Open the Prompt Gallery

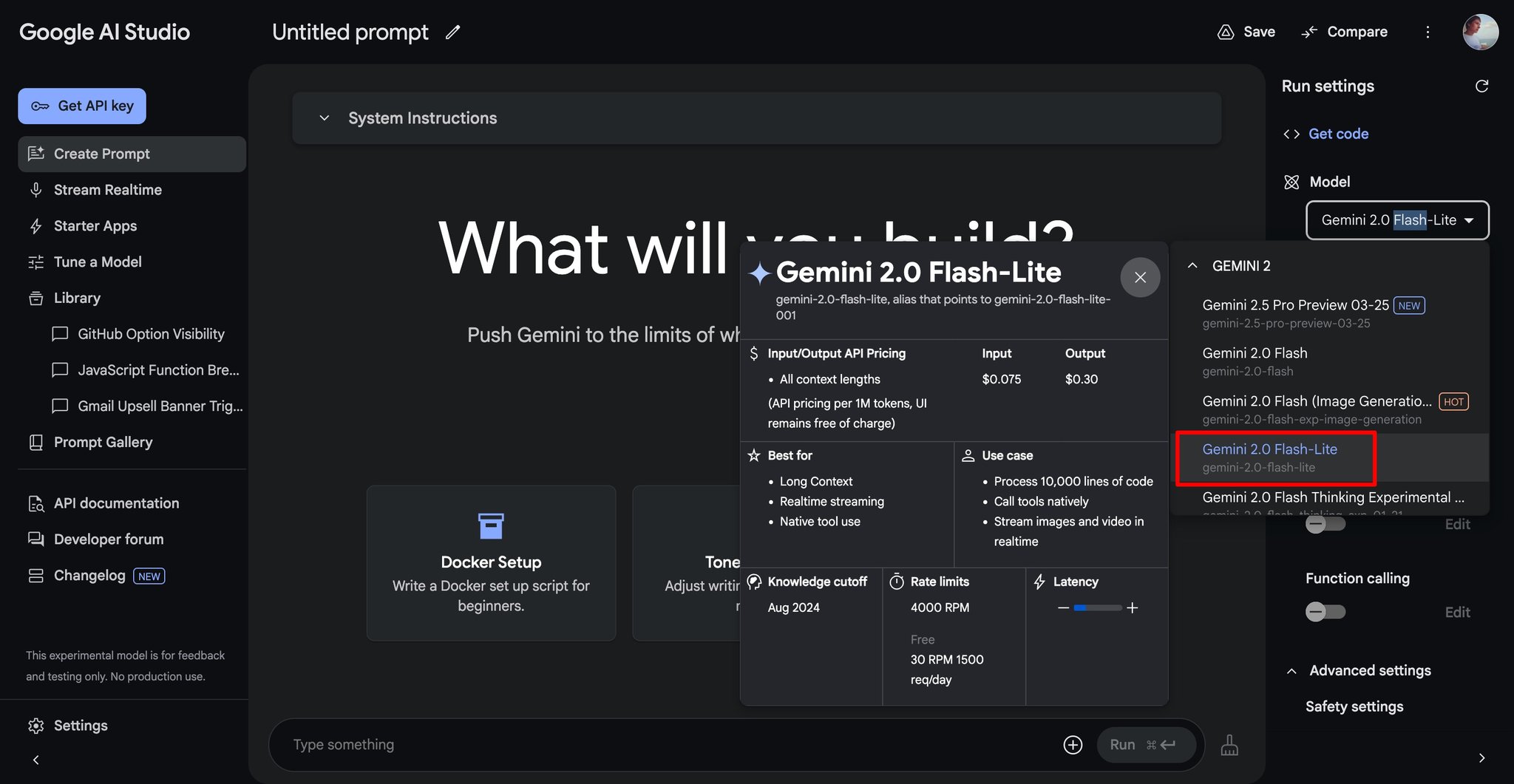pyautogui.click(x=103, y=443)
